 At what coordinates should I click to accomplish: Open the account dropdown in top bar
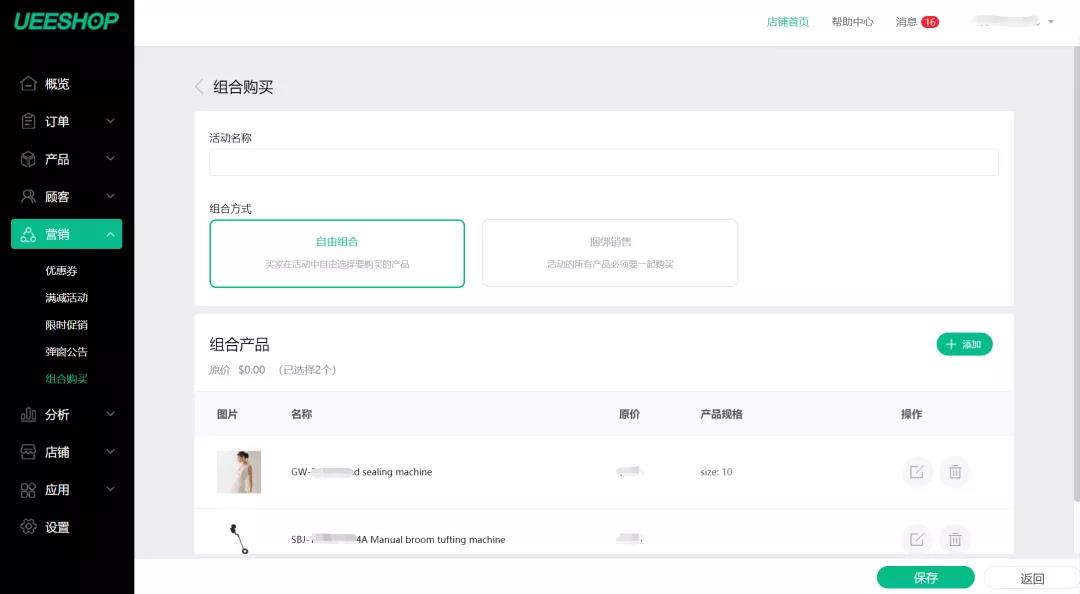point(1012,21)
